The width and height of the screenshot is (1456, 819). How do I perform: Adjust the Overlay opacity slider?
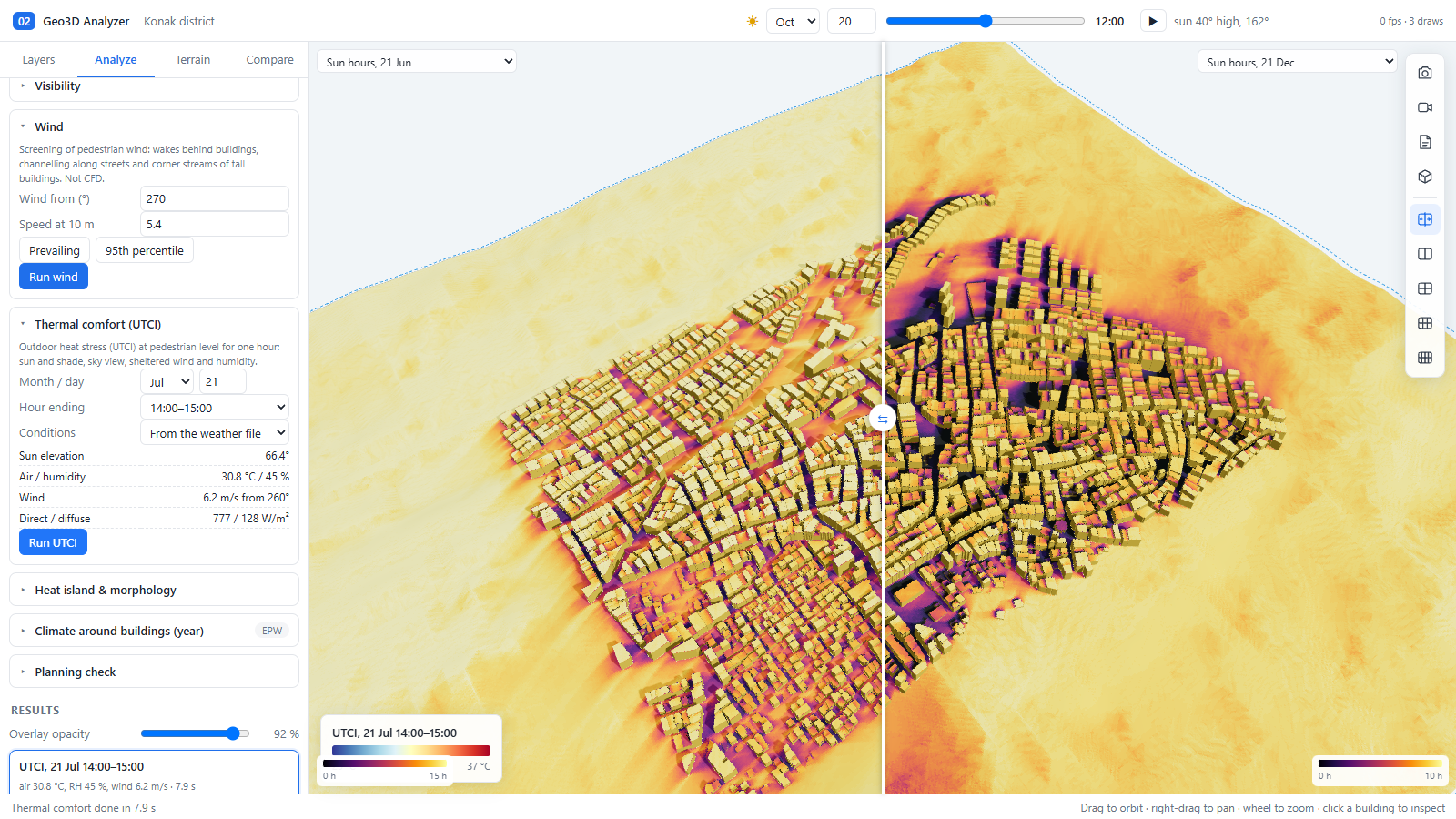click(x=196, y=733)
